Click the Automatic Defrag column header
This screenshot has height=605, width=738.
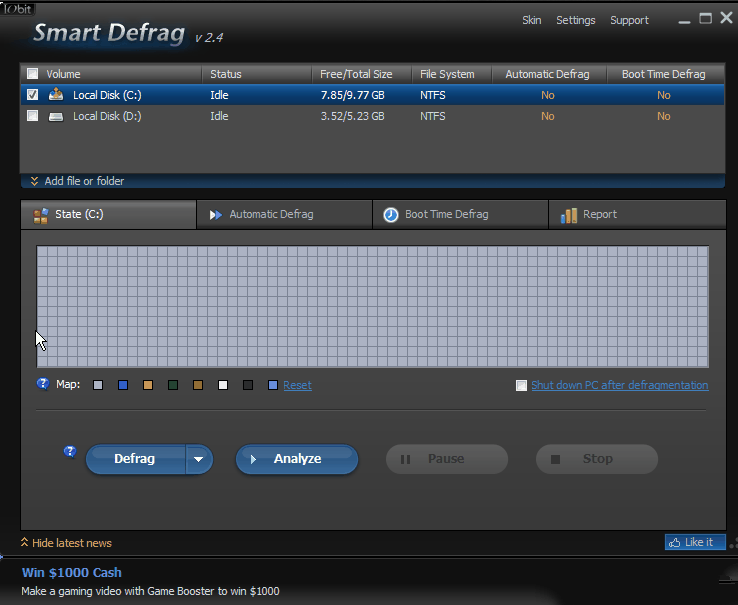[x=547, y=74]
